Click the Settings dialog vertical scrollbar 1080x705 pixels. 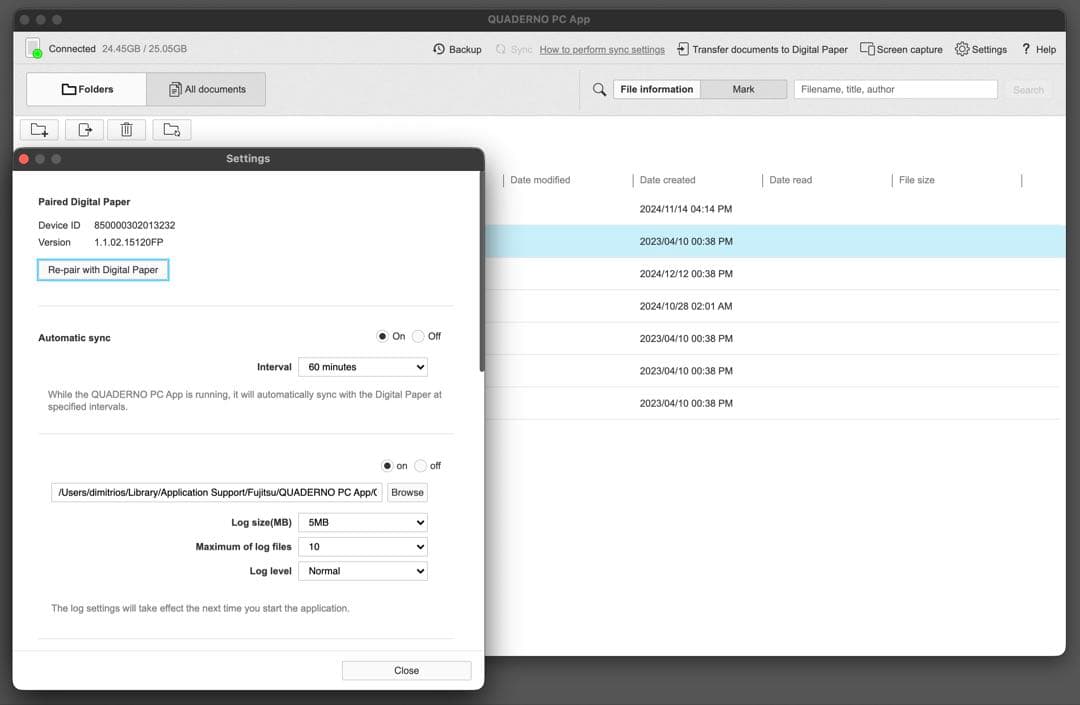point(481,272)
